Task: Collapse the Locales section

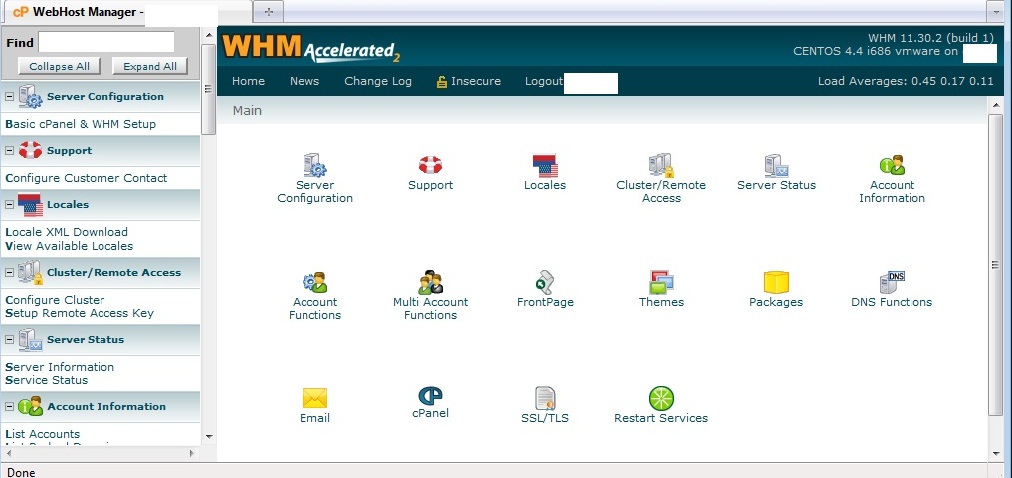Action: pos(9,204)
